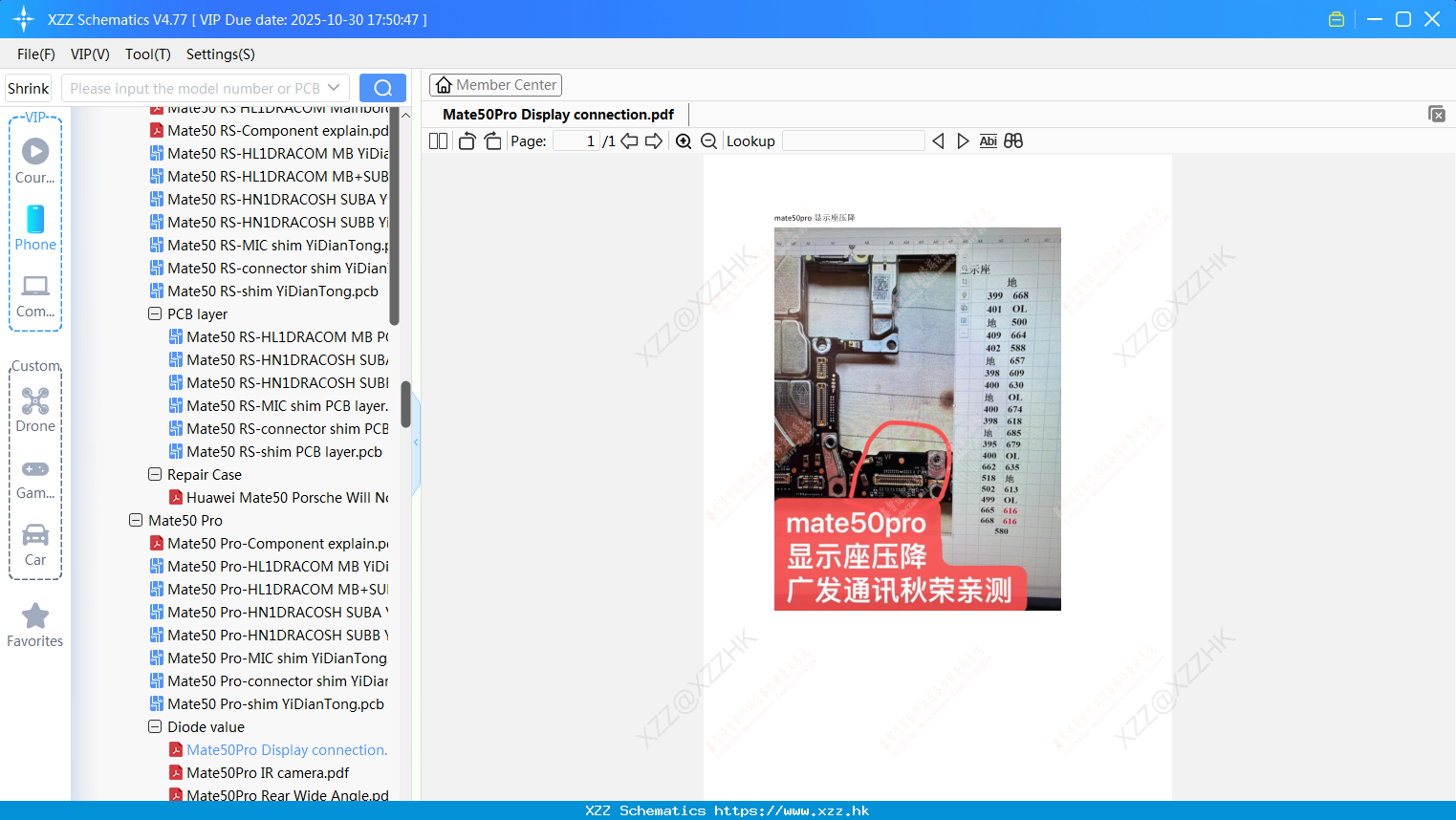Screen dimensions: 1456x820
Task: Select Mate50Pro Display connection.pdf in tree
Action: pyautogui.click(x=278, y=749)
